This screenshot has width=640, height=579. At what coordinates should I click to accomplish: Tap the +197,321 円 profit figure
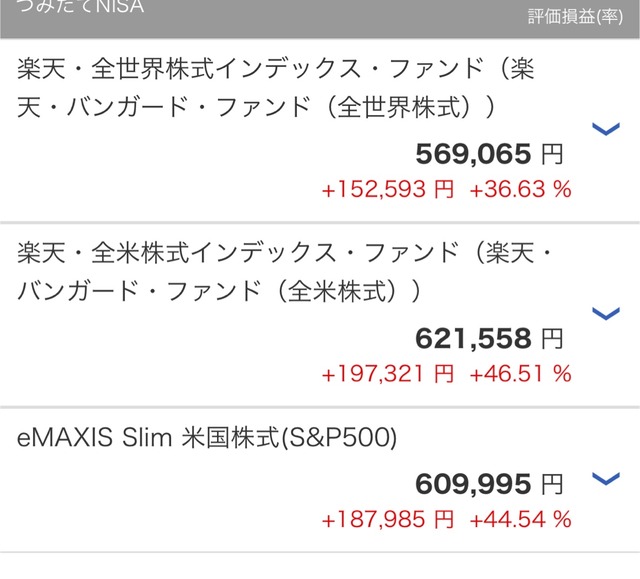click(x=387, y=374)
